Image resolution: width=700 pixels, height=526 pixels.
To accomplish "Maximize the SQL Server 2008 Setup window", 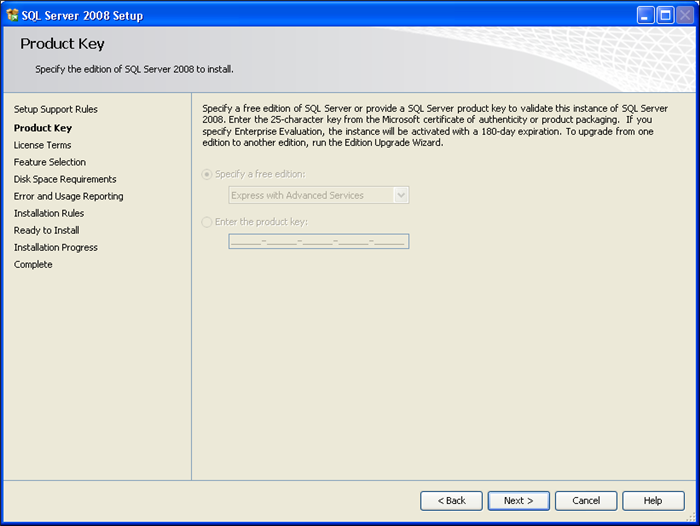I will 665,15.
